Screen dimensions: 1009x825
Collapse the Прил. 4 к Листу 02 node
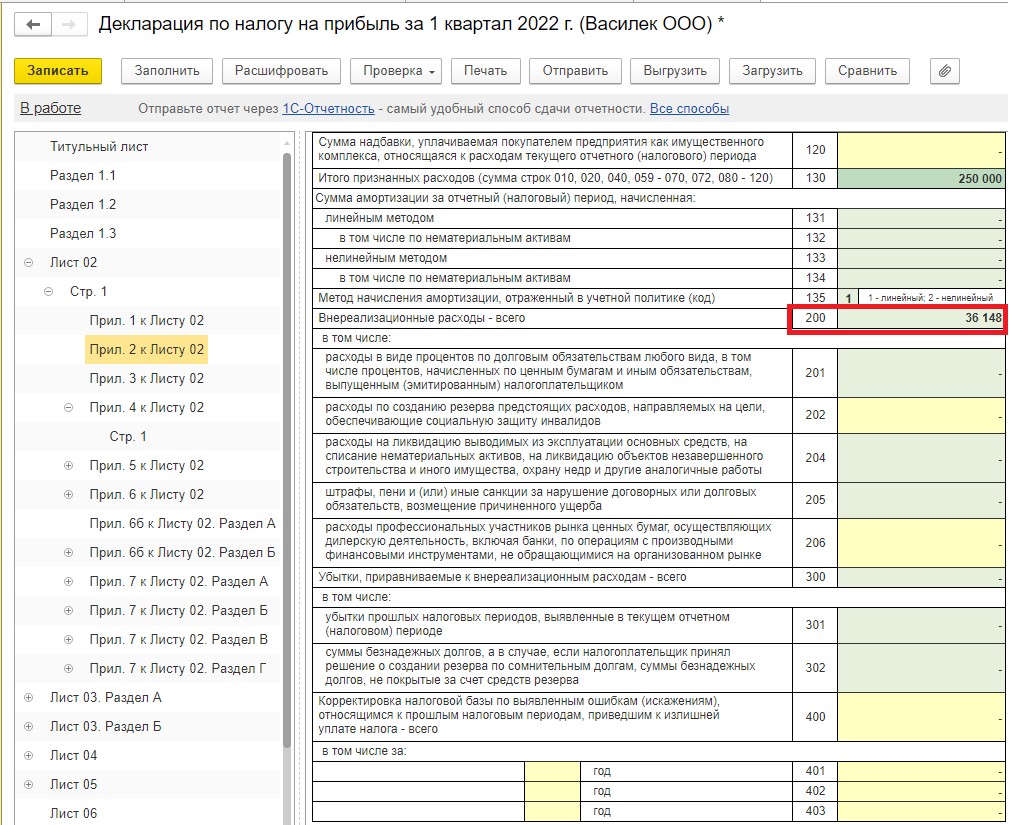[68, 407]
